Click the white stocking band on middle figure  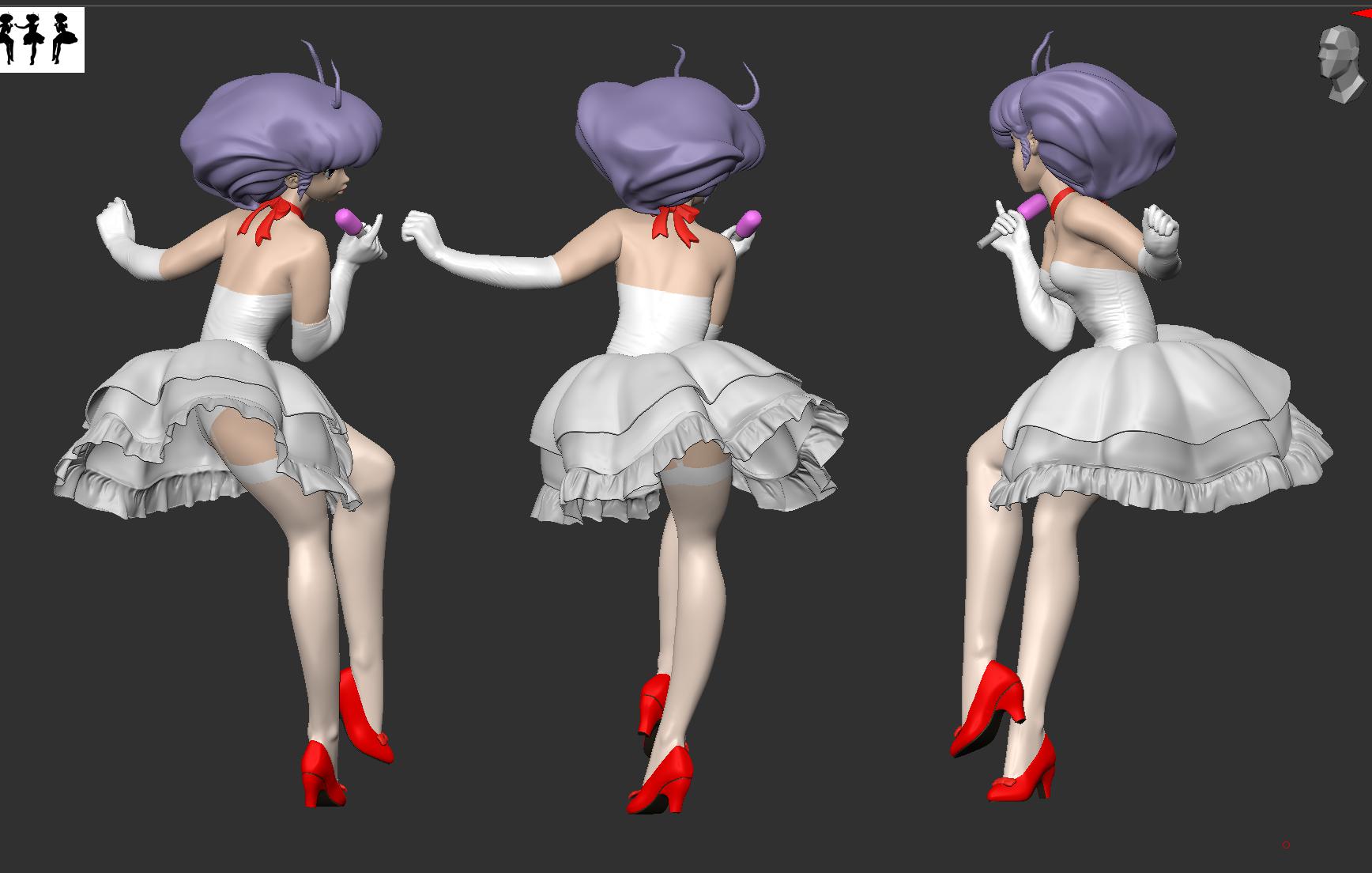(x=697, y=474)
